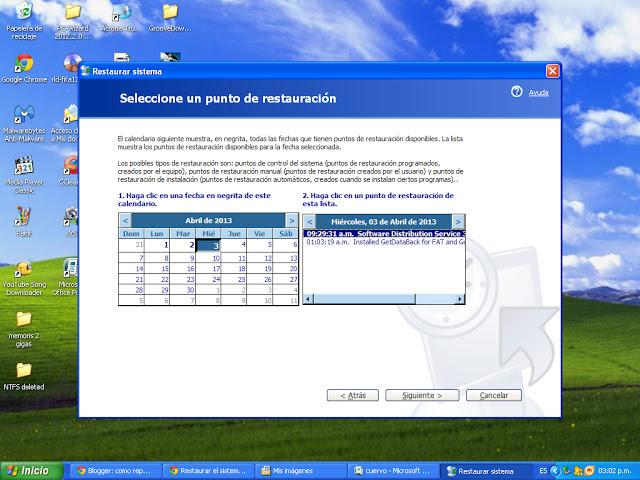Select the highlighted April 3 date

pyautogui.click(x=209, y=245)
